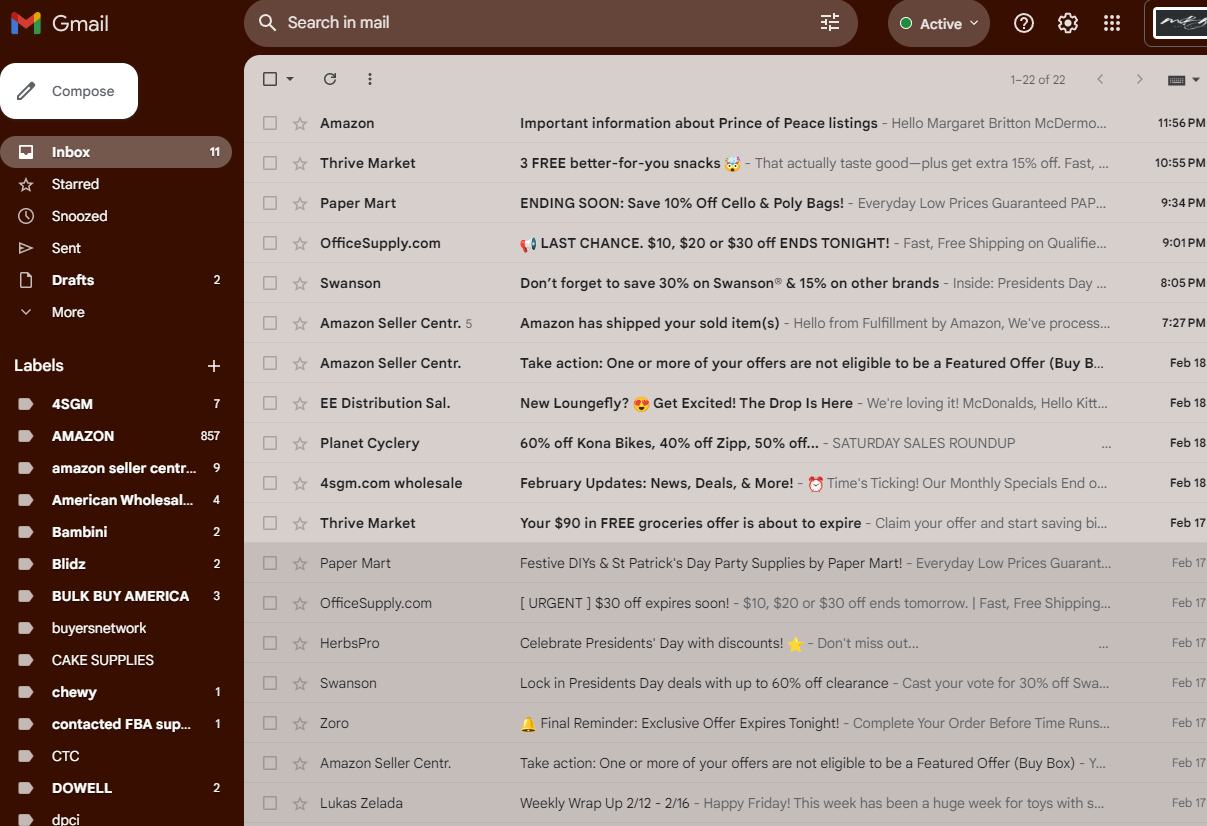Go to older messages arrow
This screenshot has width=1207, height=826.
(1139, 79)
